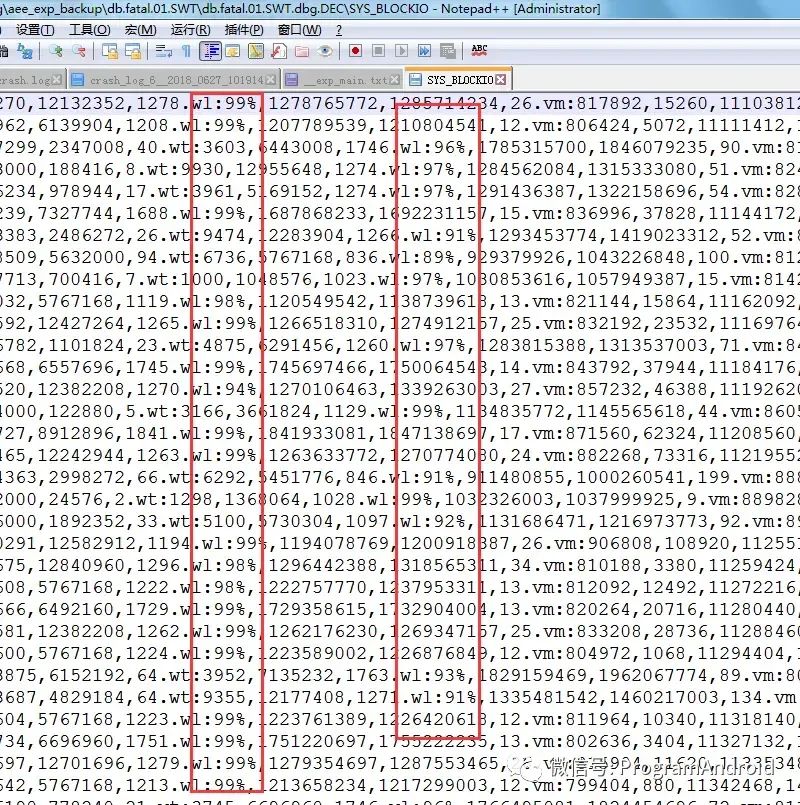Screen dimensions: 800x805
Task: Click the macro playback icon
Action: (x=402, y=51)
